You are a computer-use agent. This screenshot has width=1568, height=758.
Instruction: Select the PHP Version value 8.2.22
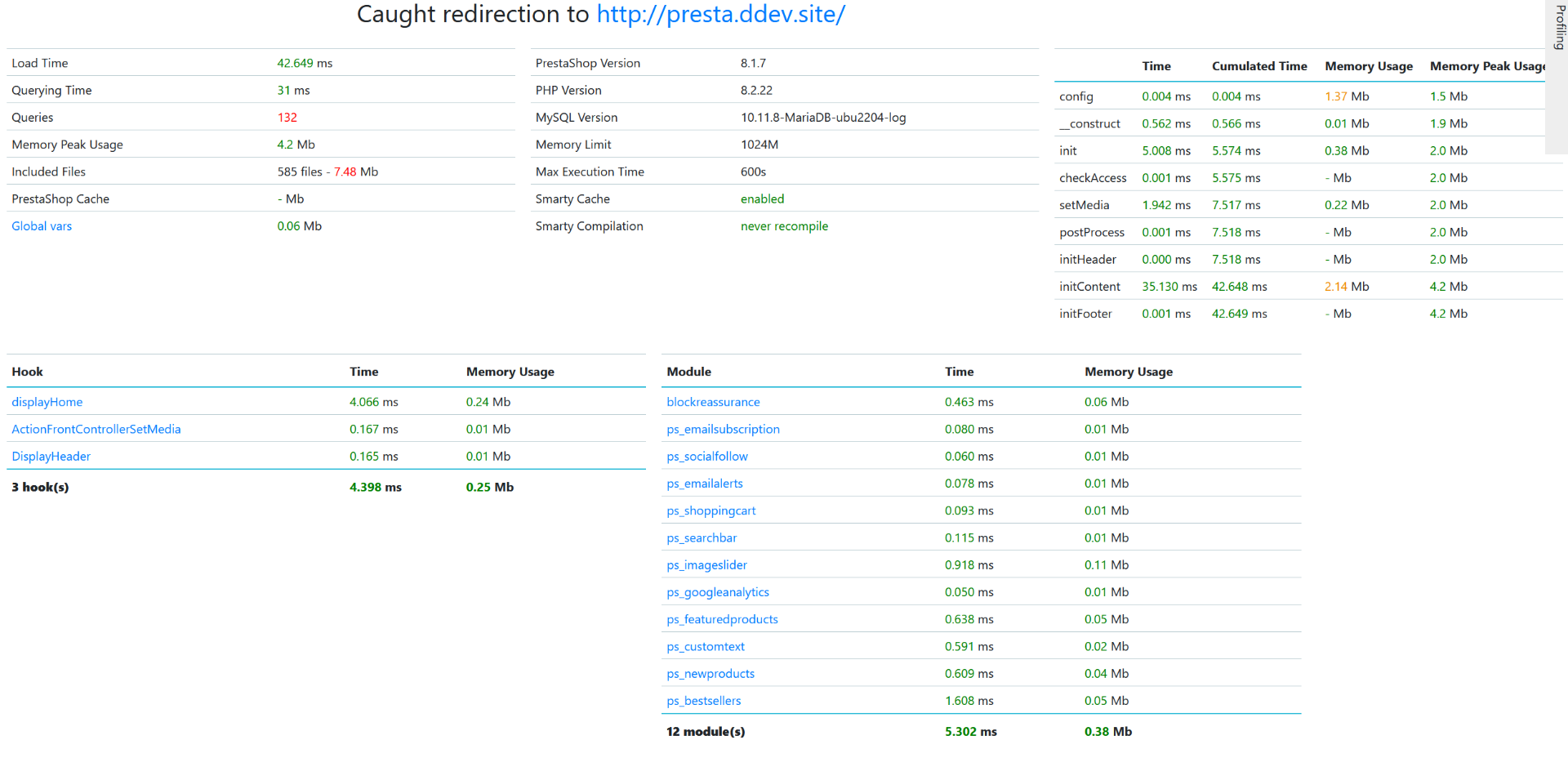[x=756, y=91]
